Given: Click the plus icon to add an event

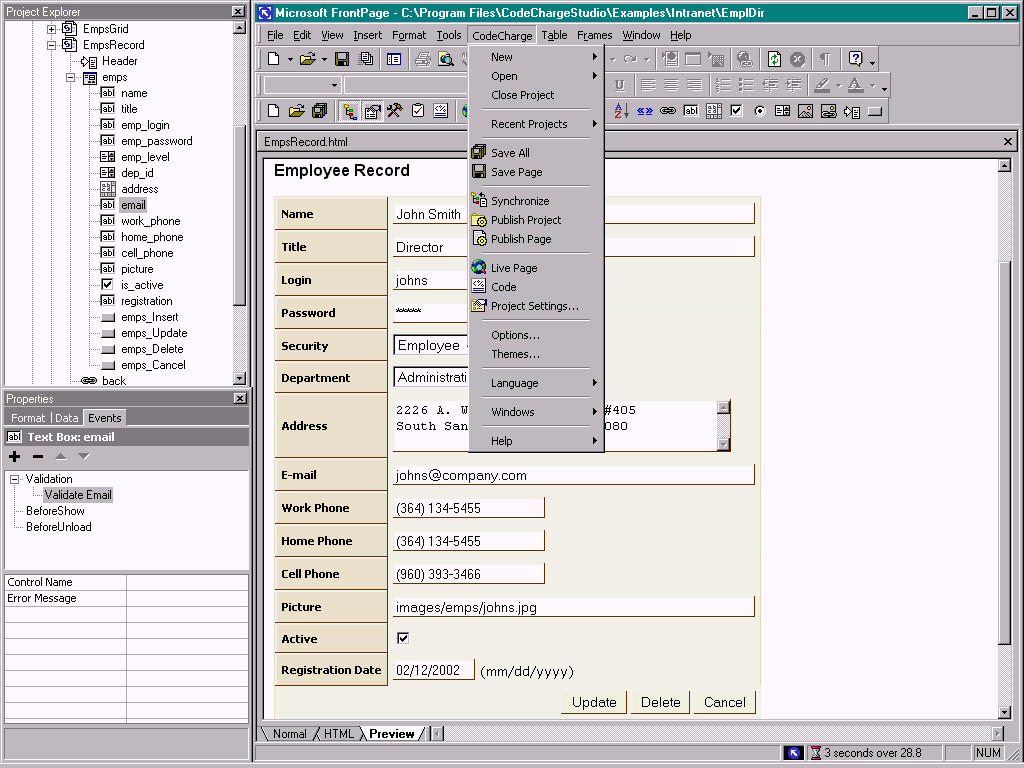Looking at the screenshot, I should pyautogui.click(x=14, y=456).
